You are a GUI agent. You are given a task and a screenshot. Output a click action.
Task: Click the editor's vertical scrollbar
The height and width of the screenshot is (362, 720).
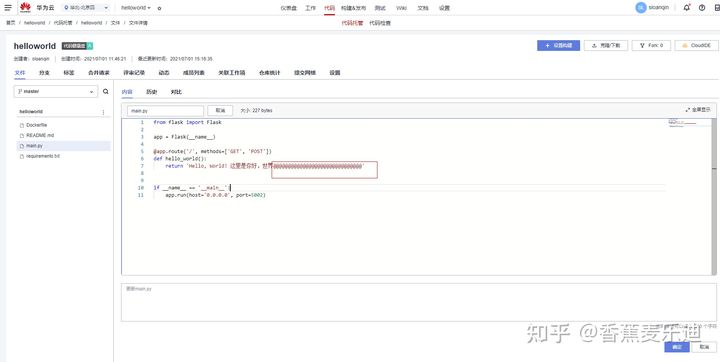pos(714,197)
